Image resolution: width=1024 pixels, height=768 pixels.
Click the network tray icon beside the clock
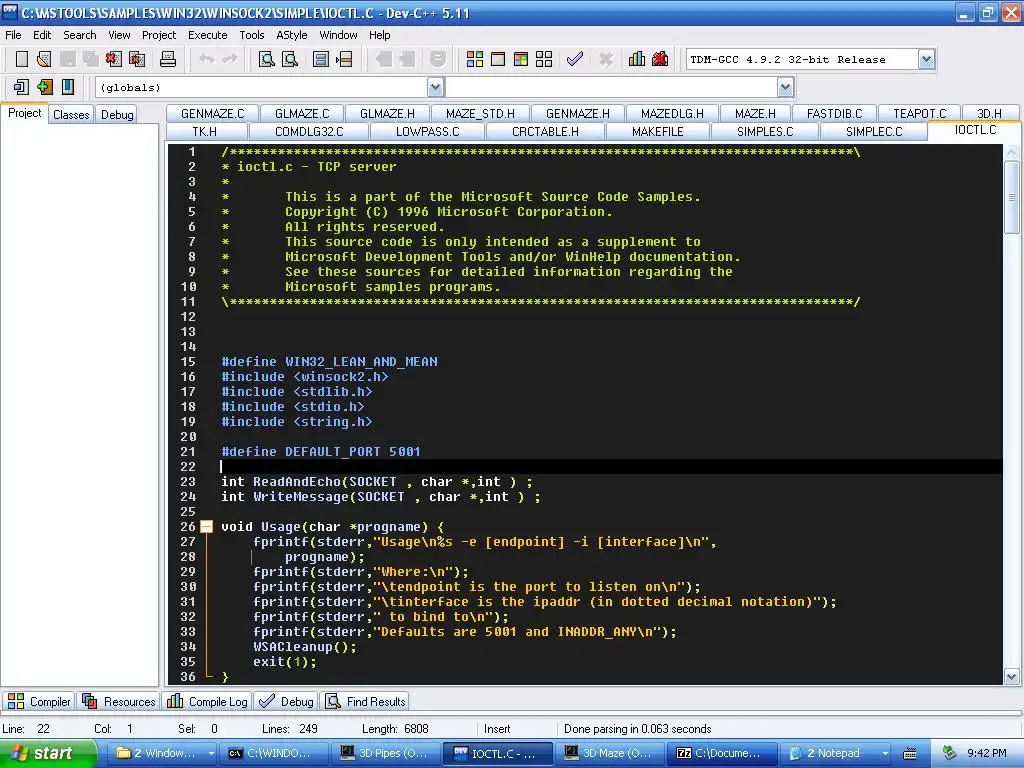(949, 753)
